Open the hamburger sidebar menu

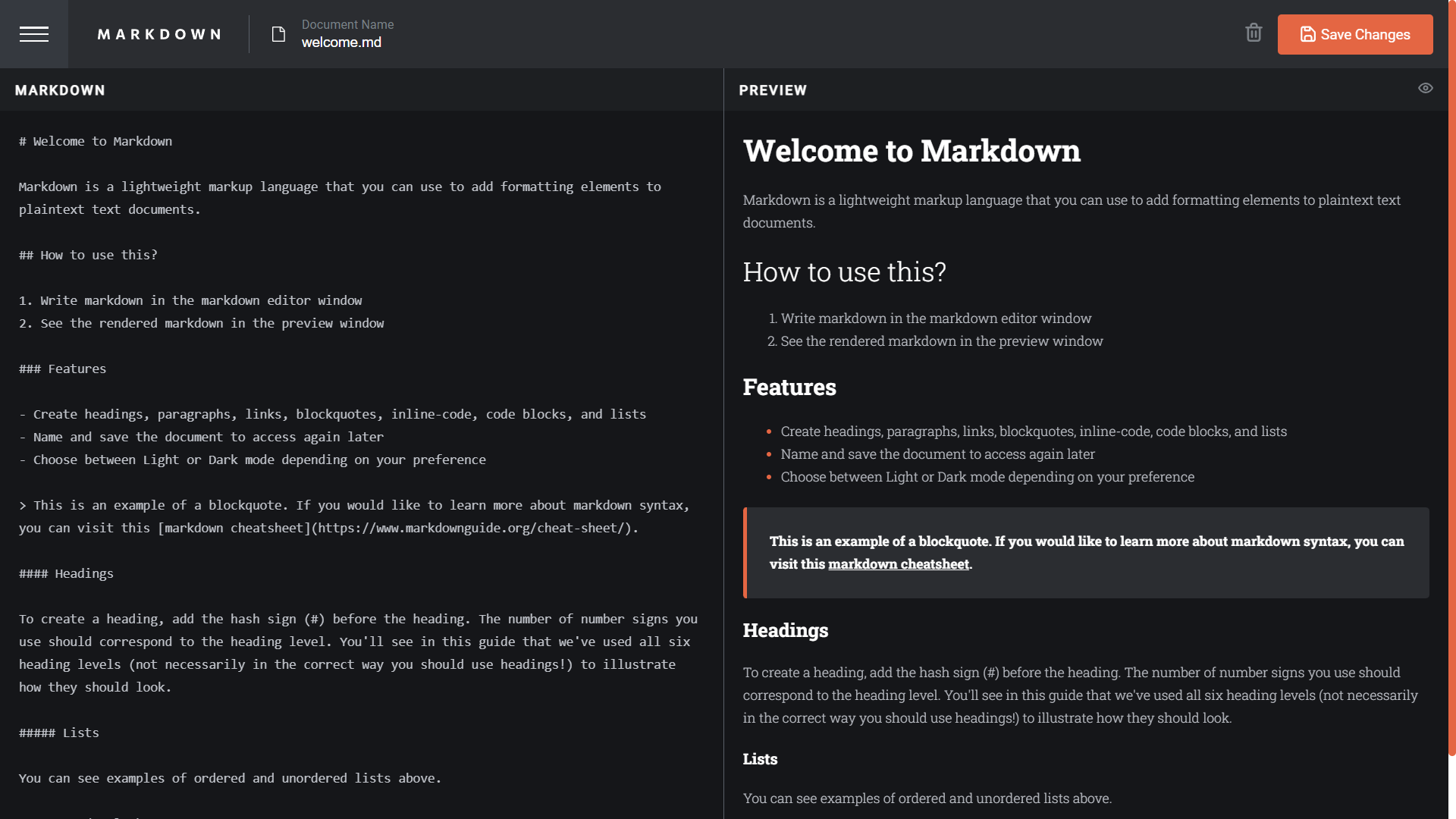click(x=33, y=34)
